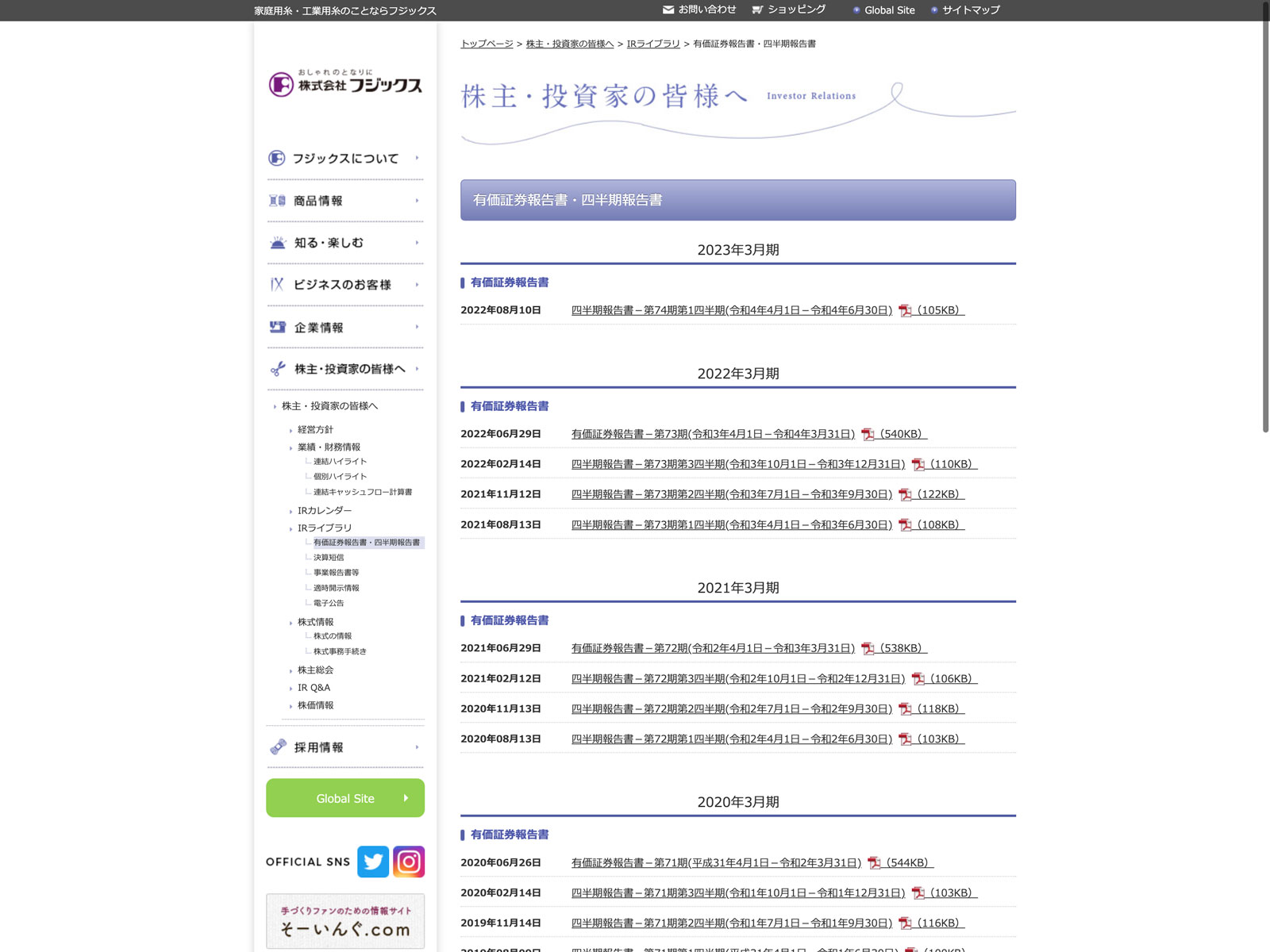Viewport: 1270px width, 952px height.
Task: Expand the フジックスについて menu arrow
Action: click(x=417, y=158)
